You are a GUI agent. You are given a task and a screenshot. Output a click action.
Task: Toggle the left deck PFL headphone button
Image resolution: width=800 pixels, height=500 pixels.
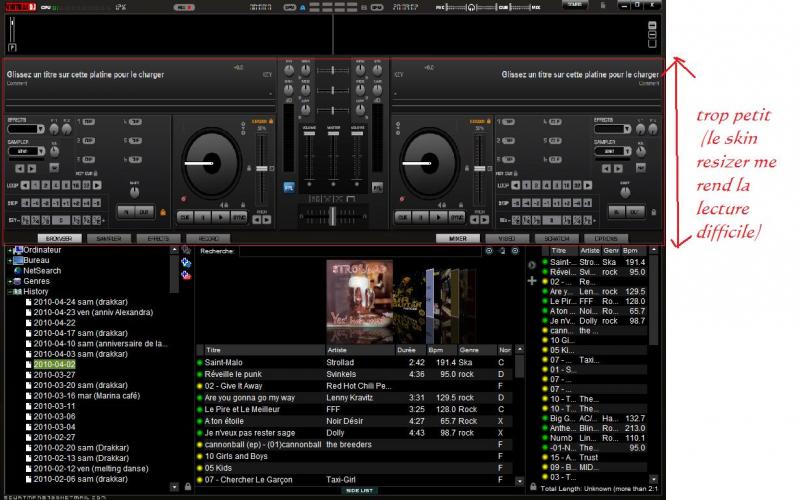pyautogui.click(x=289, y=187)
